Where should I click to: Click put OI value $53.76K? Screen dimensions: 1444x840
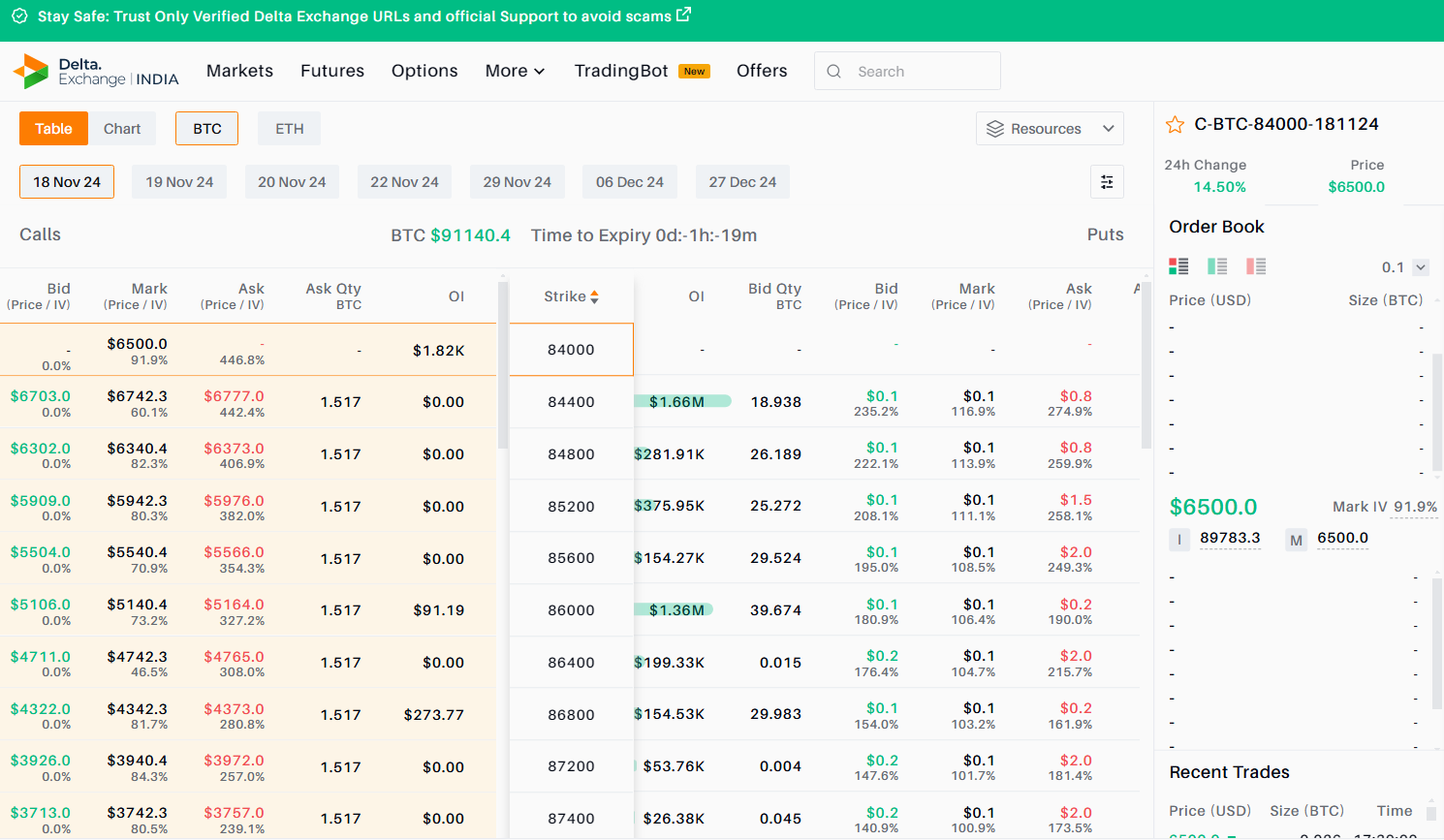tap(674, 766)
